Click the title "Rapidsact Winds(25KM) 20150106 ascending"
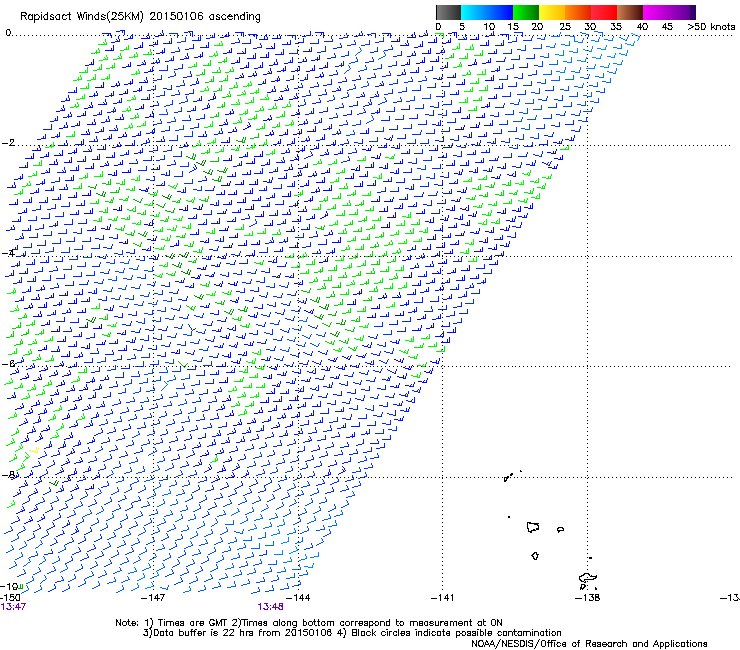 pyautogui.click(x=140, y=17)
